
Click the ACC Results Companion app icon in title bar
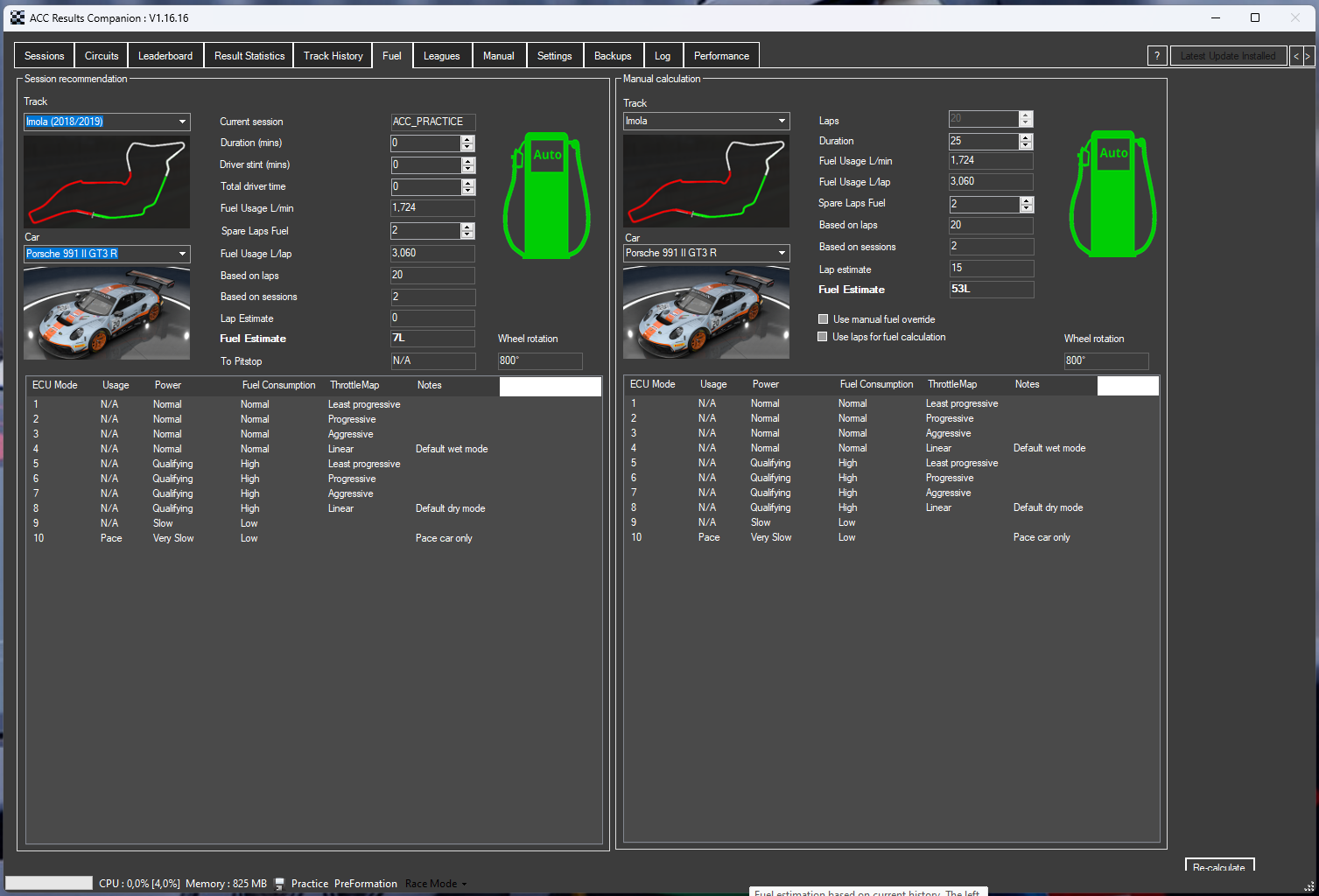click(18, 17)
